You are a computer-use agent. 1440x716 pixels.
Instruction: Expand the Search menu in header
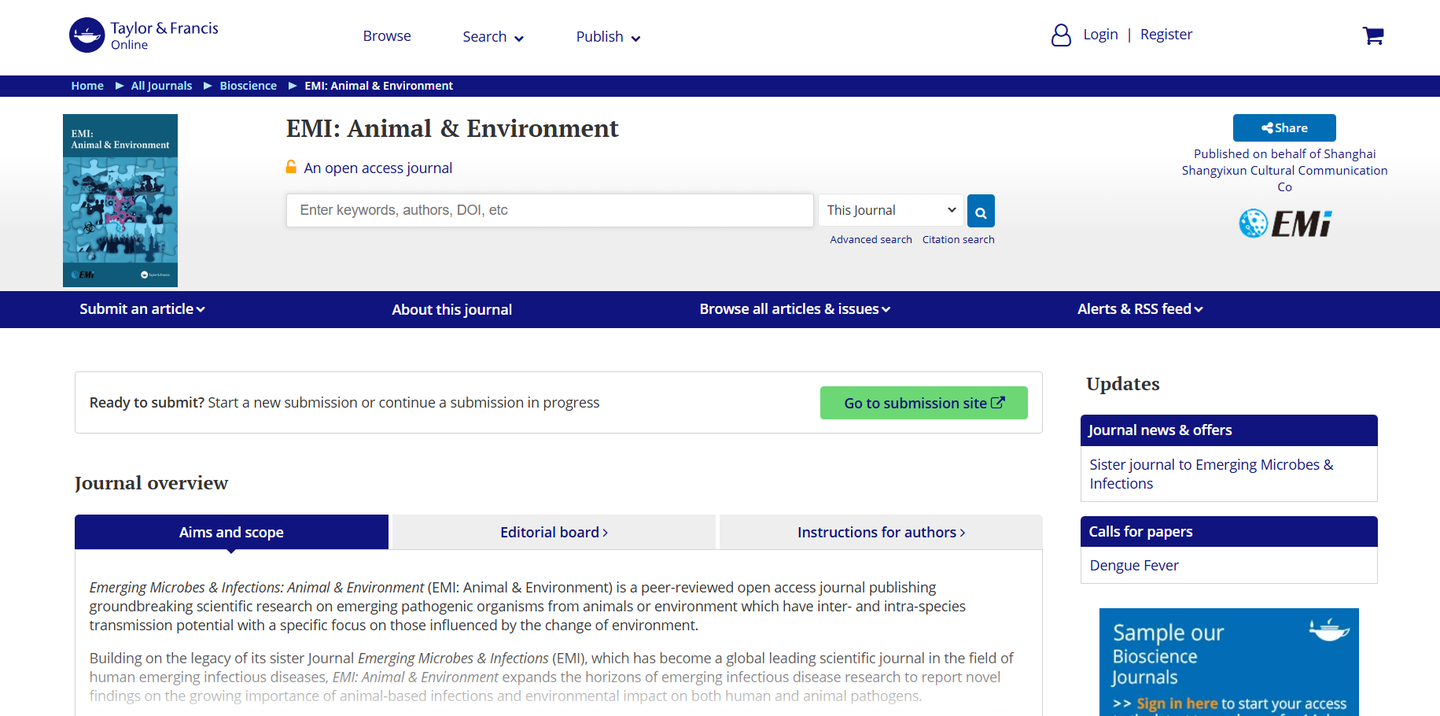pyautogui.click(x=493, y=37)
